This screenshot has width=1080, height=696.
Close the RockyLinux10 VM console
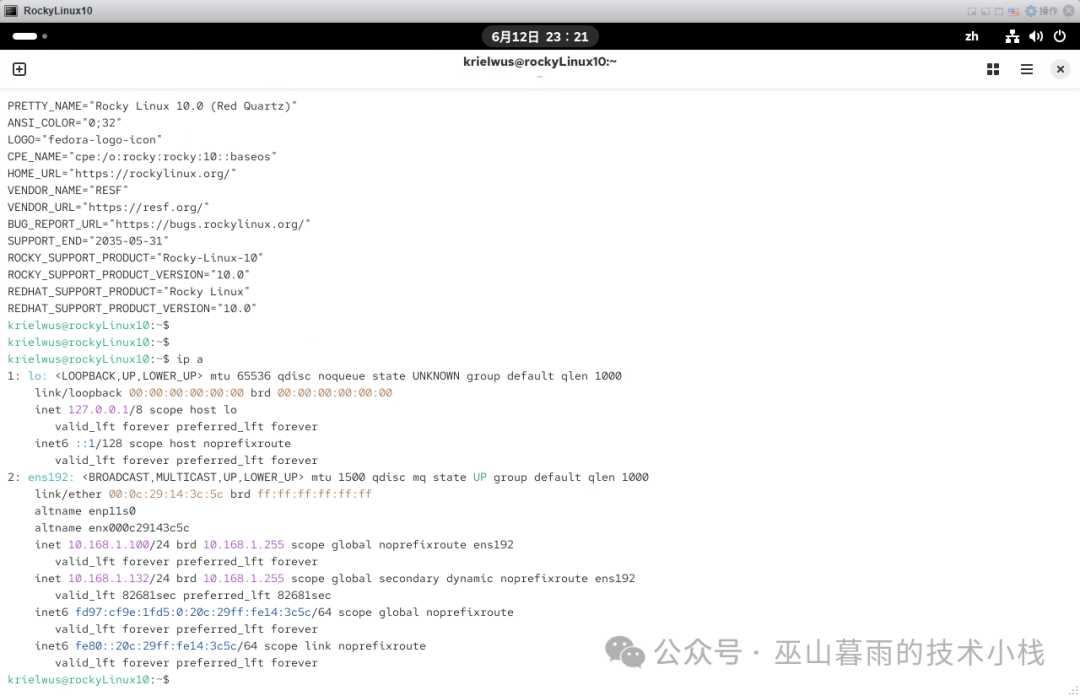[1068, 11]
